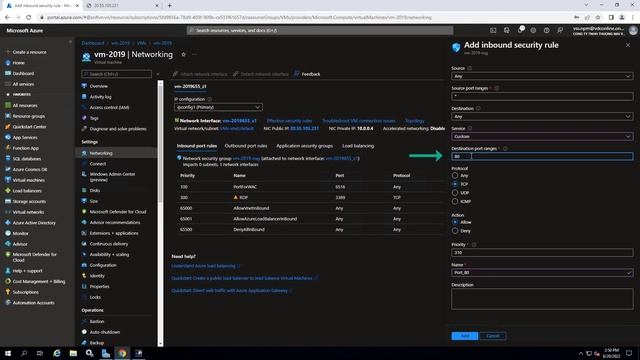Open the Effective security rules link

point(289,121)
